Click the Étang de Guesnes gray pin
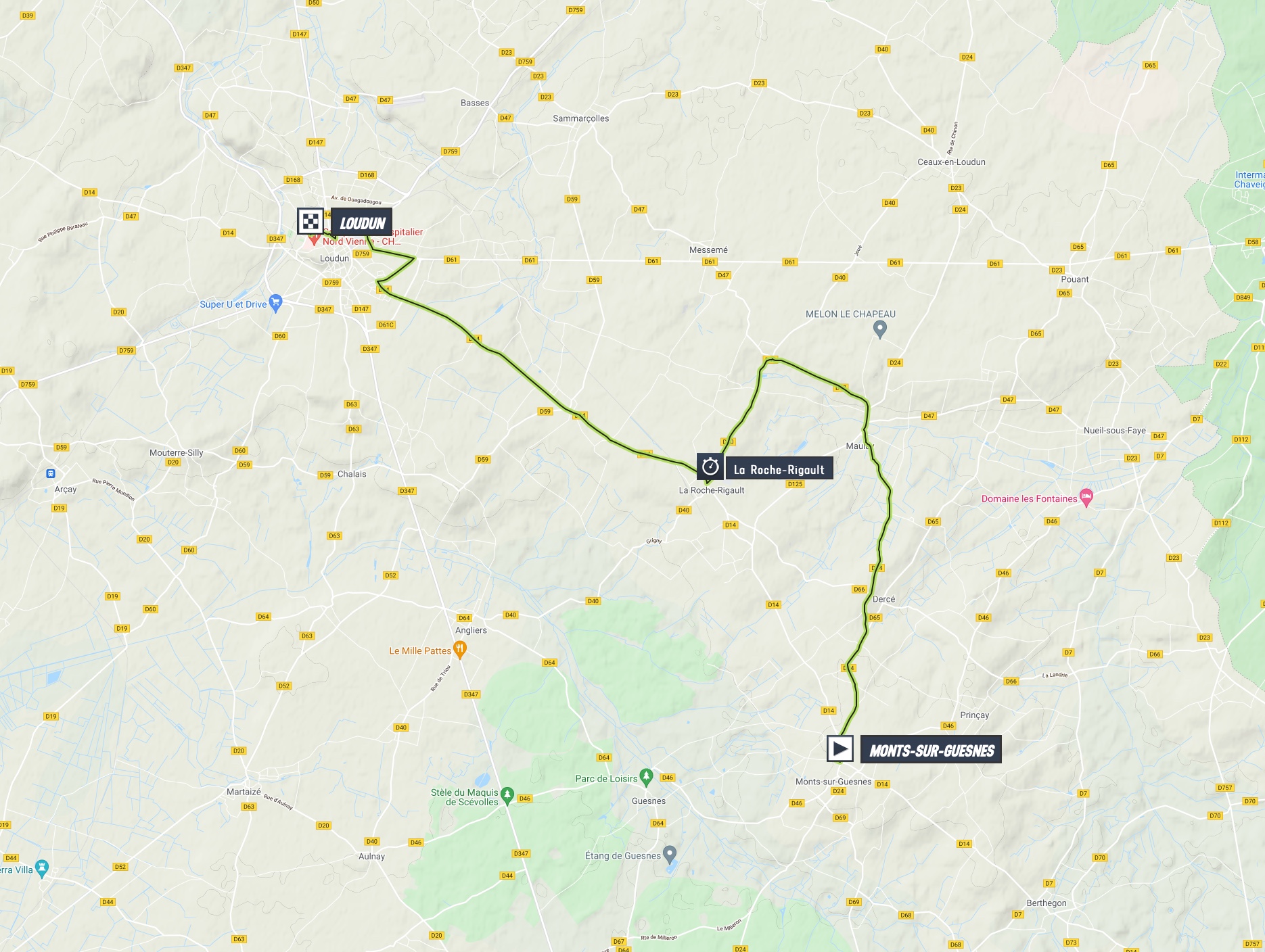The width and height of the screenshot is (1265, 952). pyautogui.click(x=670, y=855)
